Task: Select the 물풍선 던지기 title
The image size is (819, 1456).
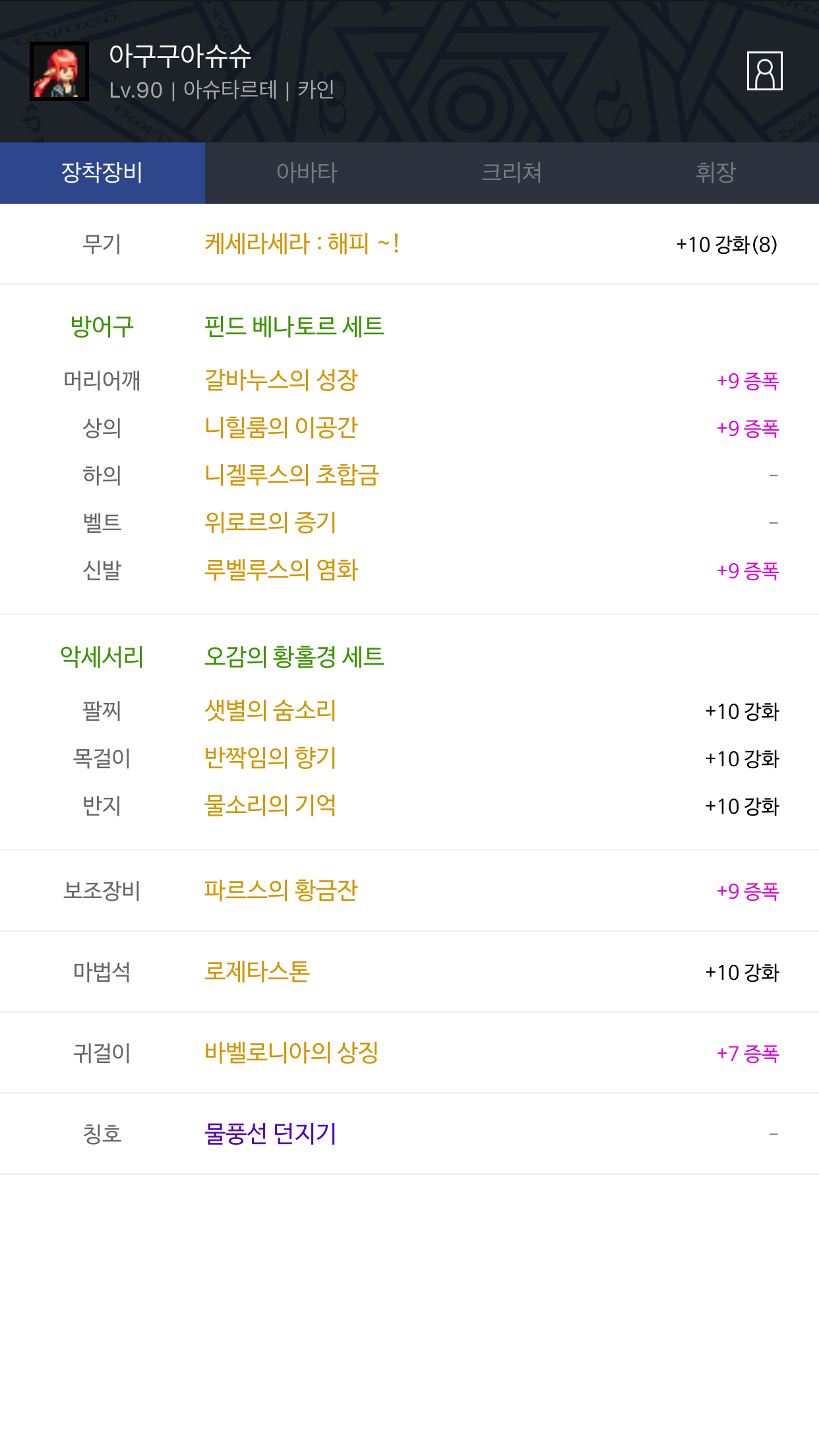Action: click(270, 1134)
